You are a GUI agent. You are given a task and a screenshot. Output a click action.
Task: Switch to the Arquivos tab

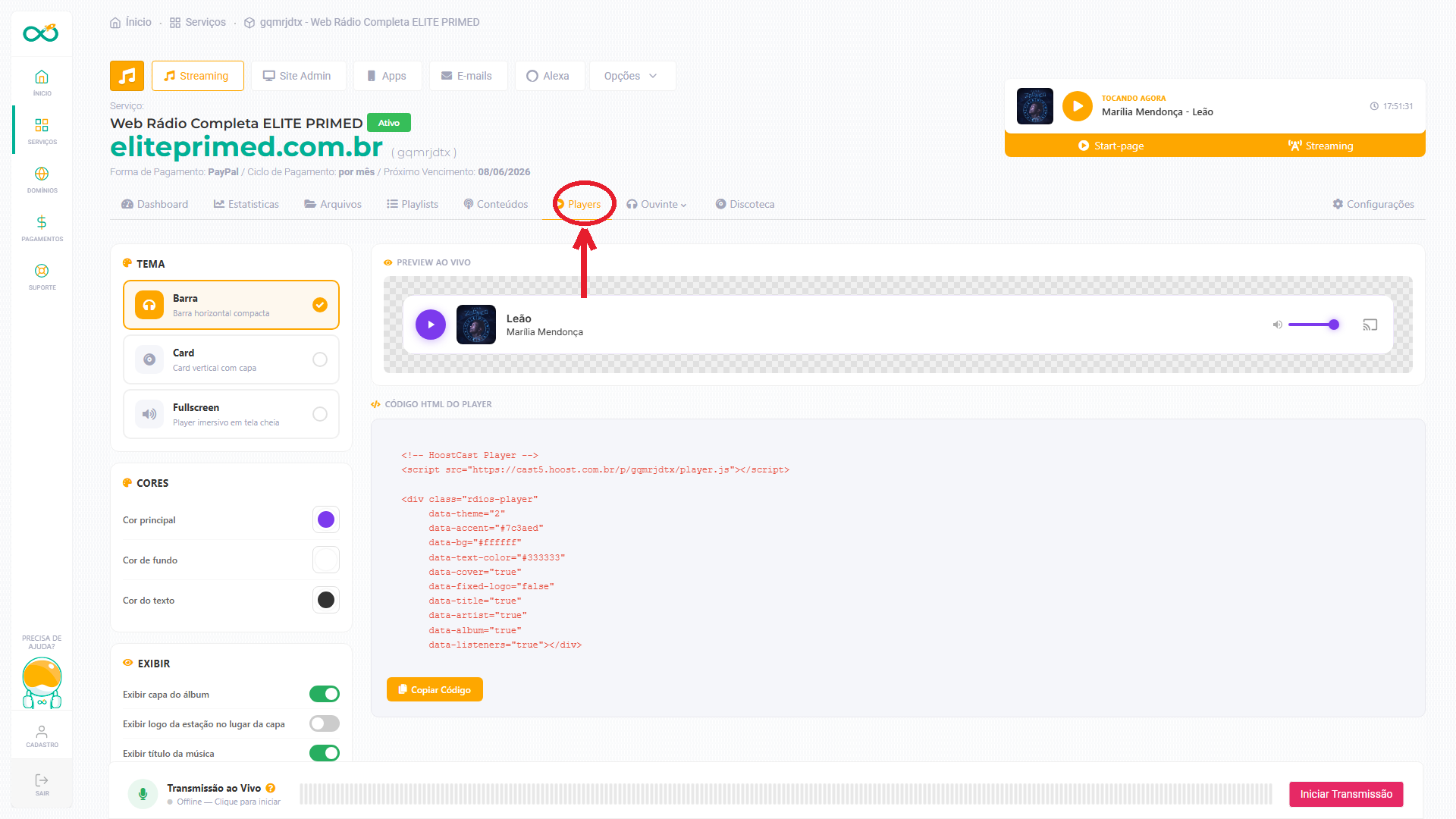333,204
